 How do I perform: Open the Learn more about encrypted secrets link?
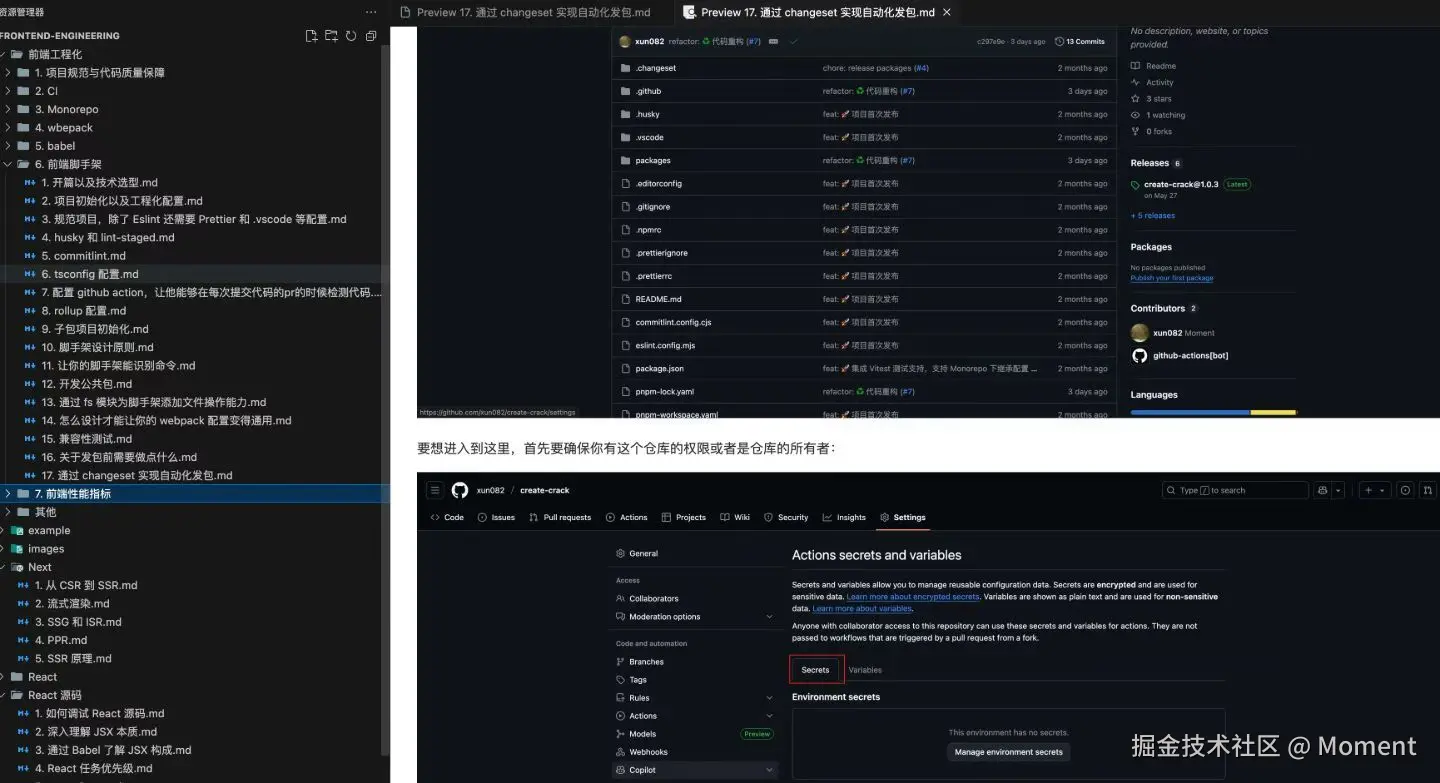click(912, 596)
